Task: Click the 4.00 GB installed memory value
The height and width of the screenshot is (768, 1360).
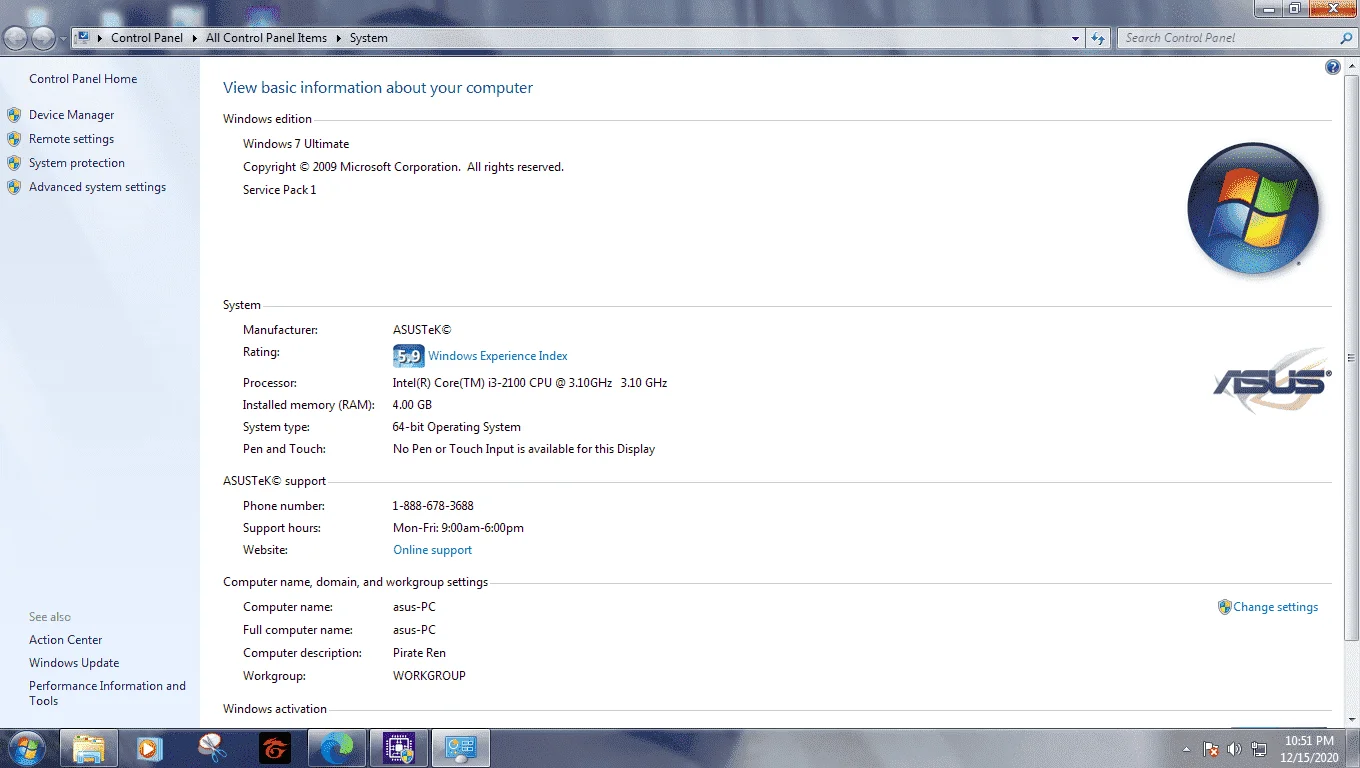Action: point(412,405)
